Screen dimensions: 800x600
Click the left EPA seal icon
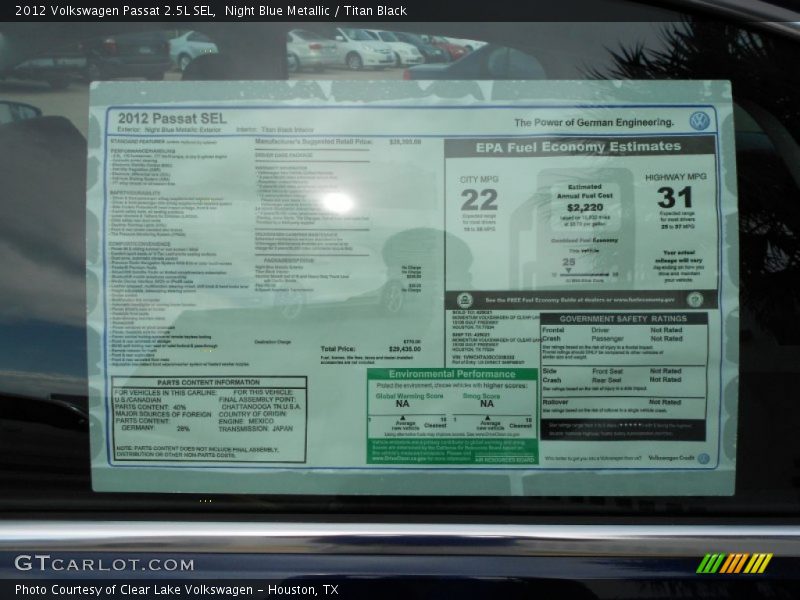tap(465, 299)
